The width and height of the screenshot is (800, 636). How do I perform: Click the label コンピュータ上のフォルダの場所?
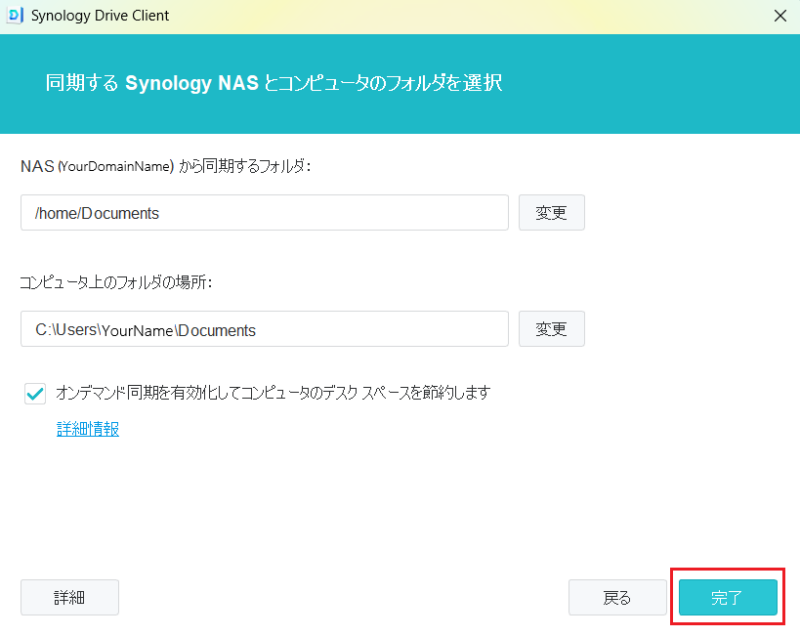tap(116, 282)
